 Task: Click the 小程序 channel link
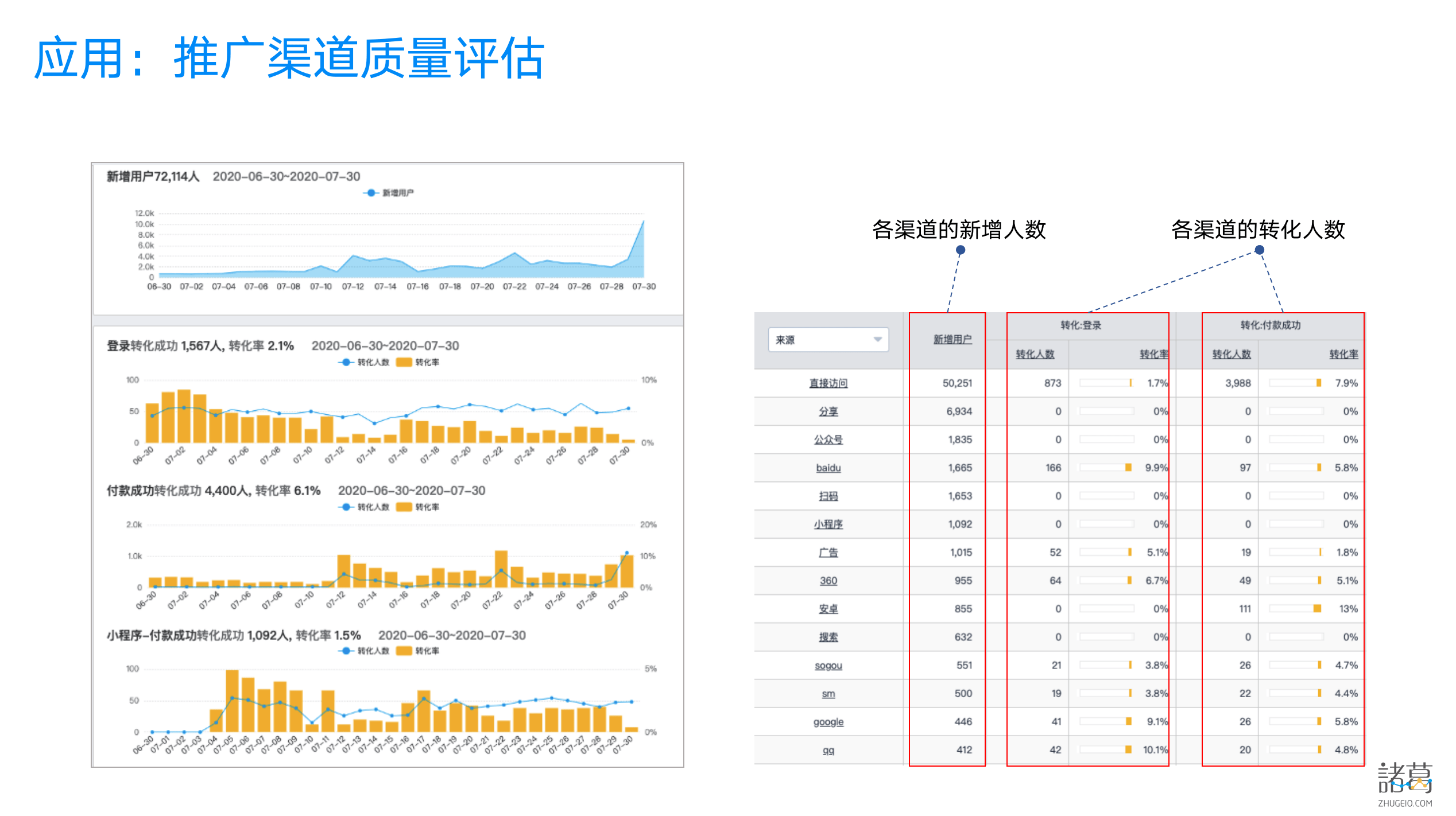coord(828,524)
